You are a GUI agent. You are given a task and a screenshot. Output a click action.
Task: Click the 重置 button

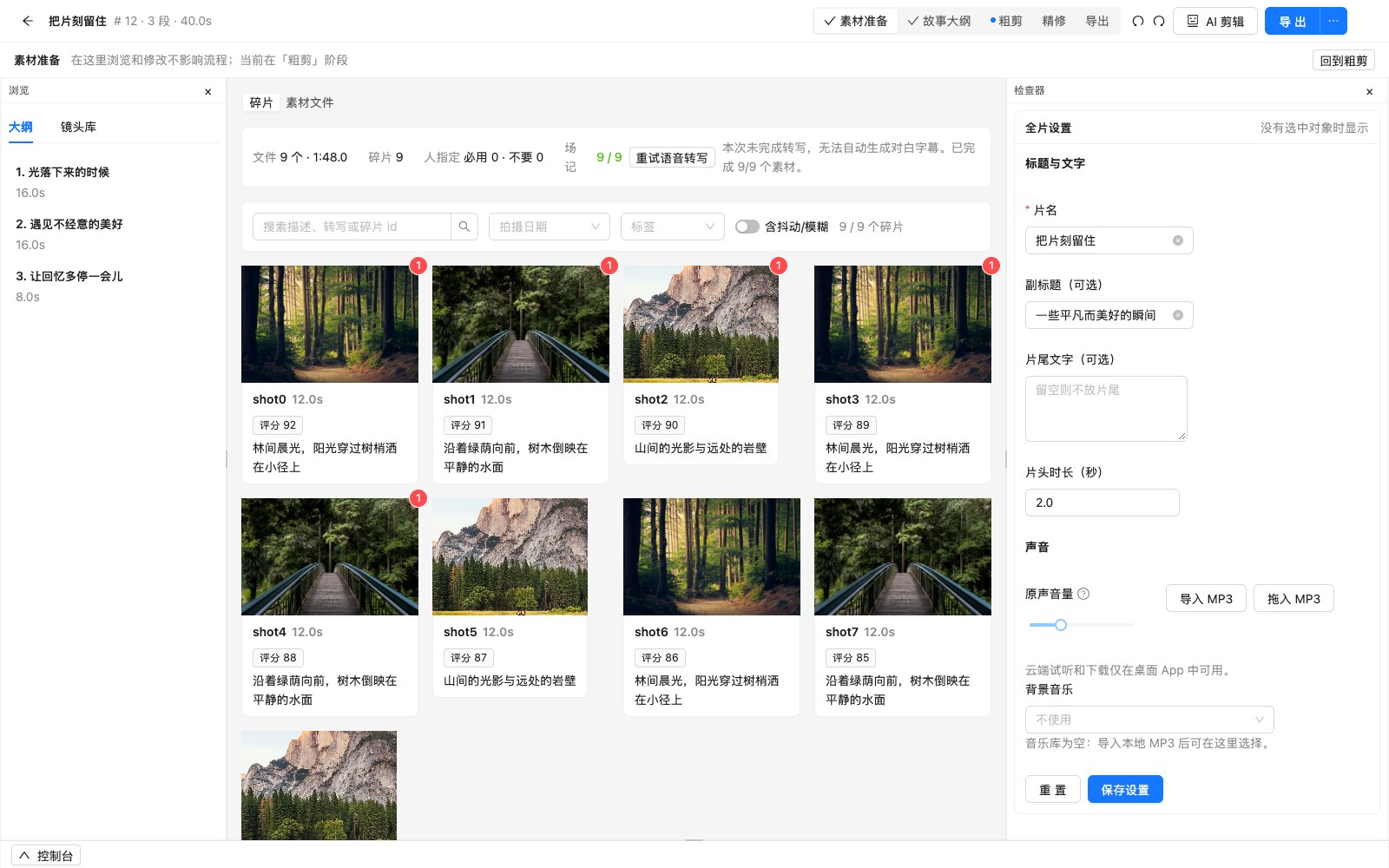coord(1053,790)
